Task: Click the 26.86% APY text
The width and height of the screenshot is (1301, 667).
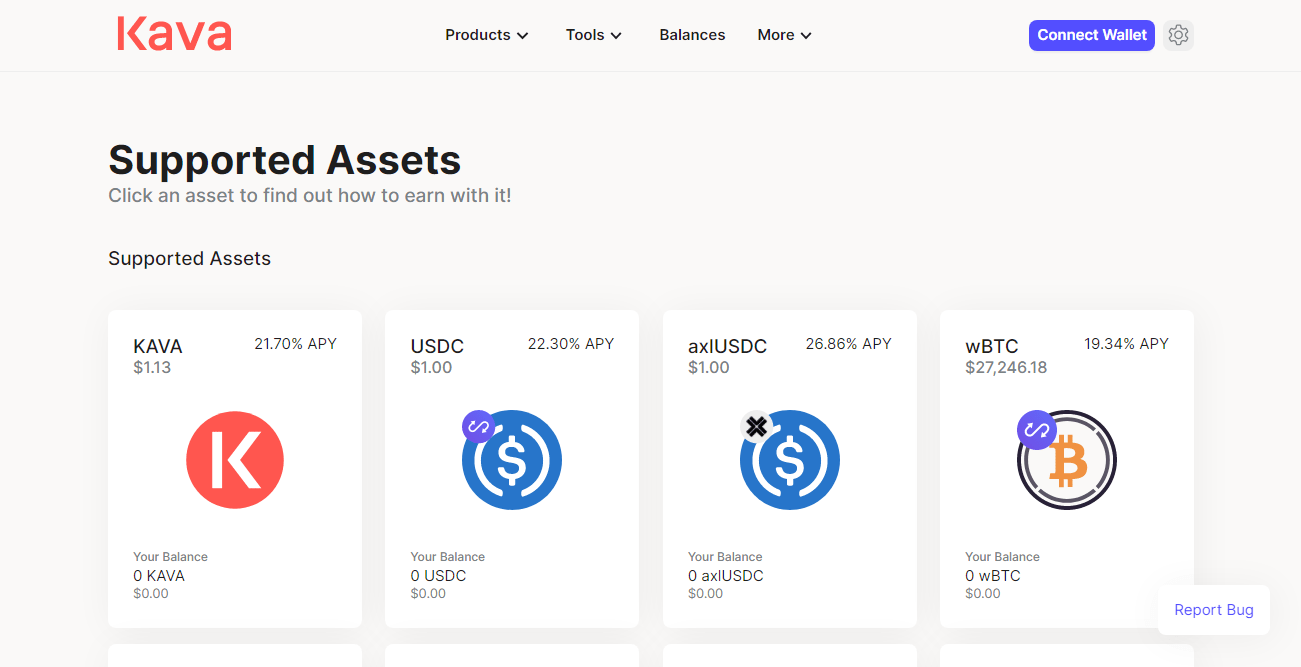Action: (848, 344)
